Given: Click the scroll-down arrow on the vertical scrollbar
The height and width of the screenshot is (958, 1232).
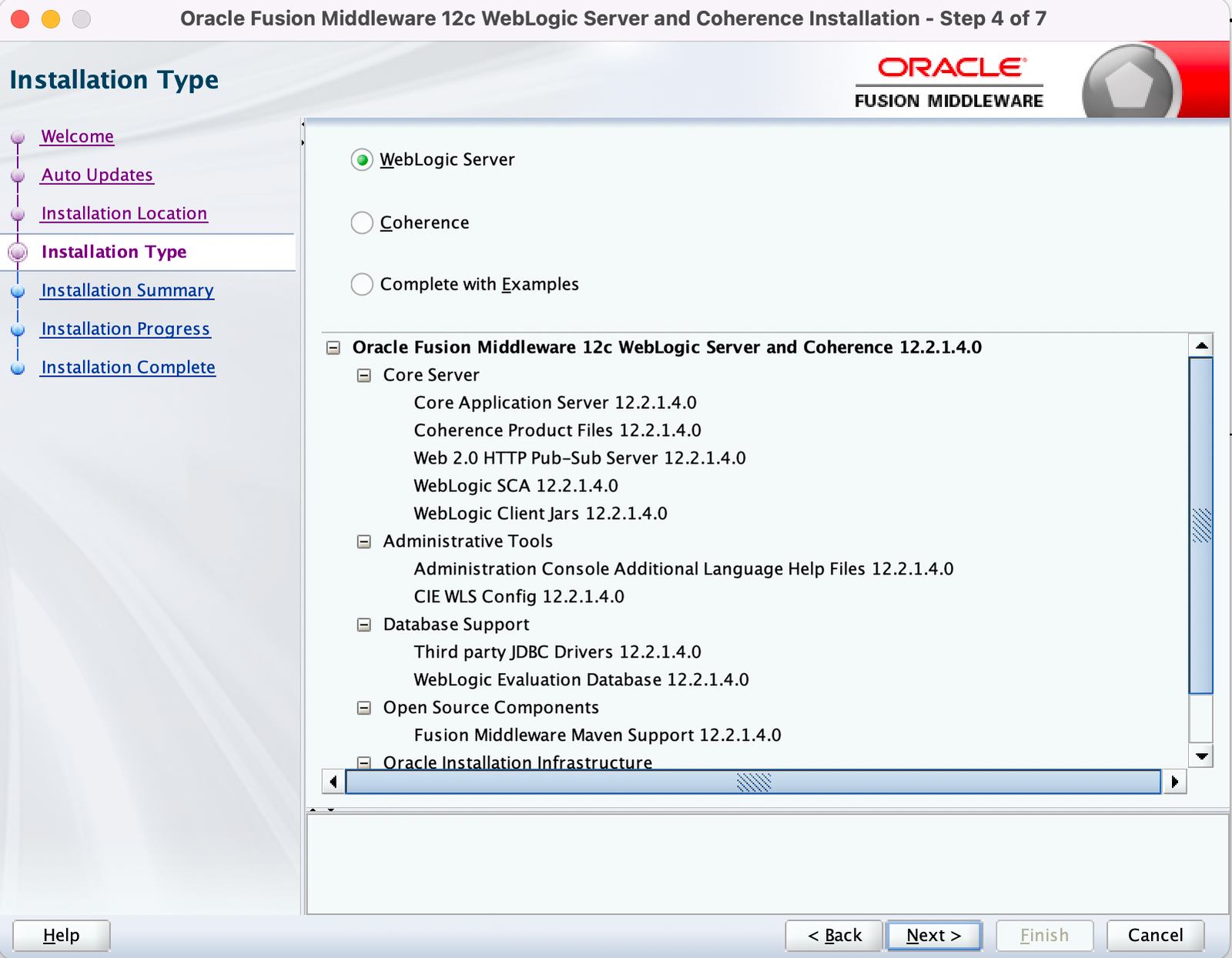Looking at the screenshot, I should [x=1200, y=756].
